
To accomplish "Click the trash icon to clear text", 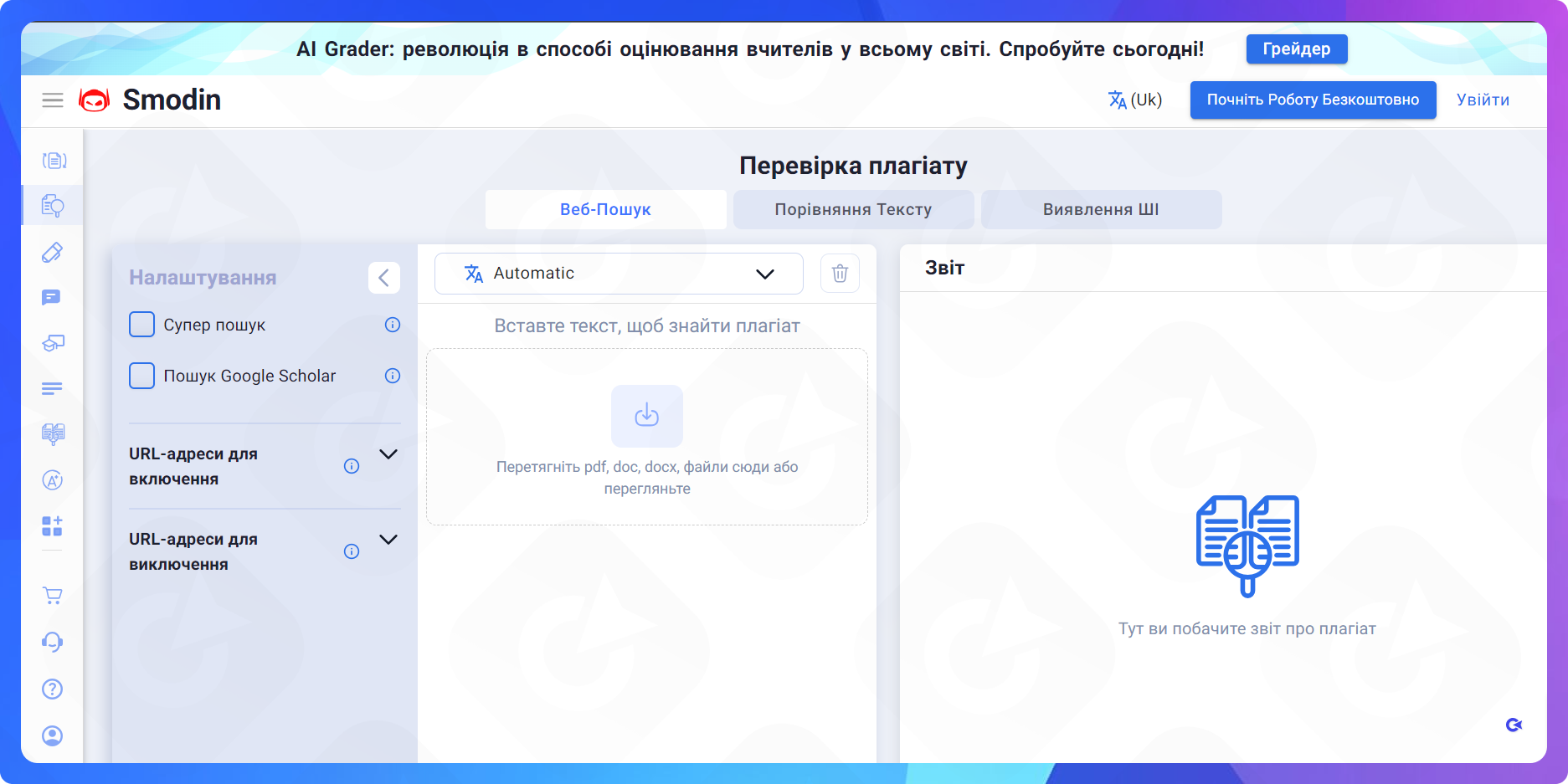I will point(840,274).
